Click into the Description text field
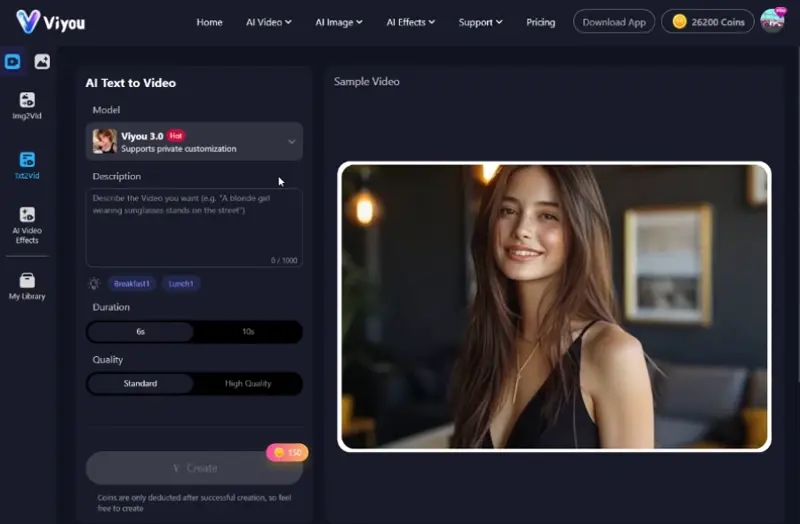The width and height of the screenshot is (800, 524). (x=194, y=227)
